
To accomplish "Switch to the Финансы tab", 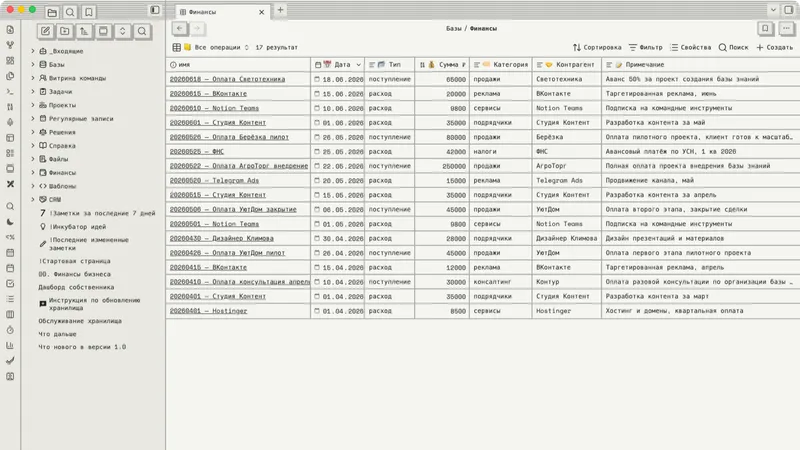I will point(221,12).
